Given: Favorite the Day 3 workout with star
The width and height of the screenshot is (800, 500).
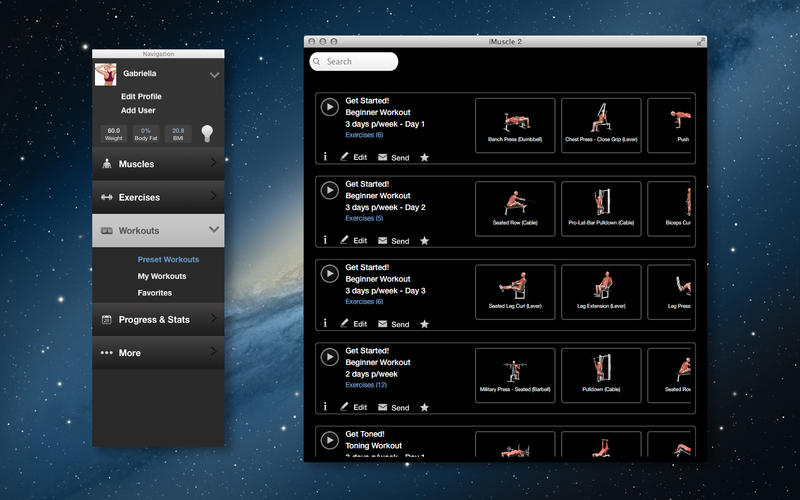Looking at the screenshot, I should tap(424, 323).
